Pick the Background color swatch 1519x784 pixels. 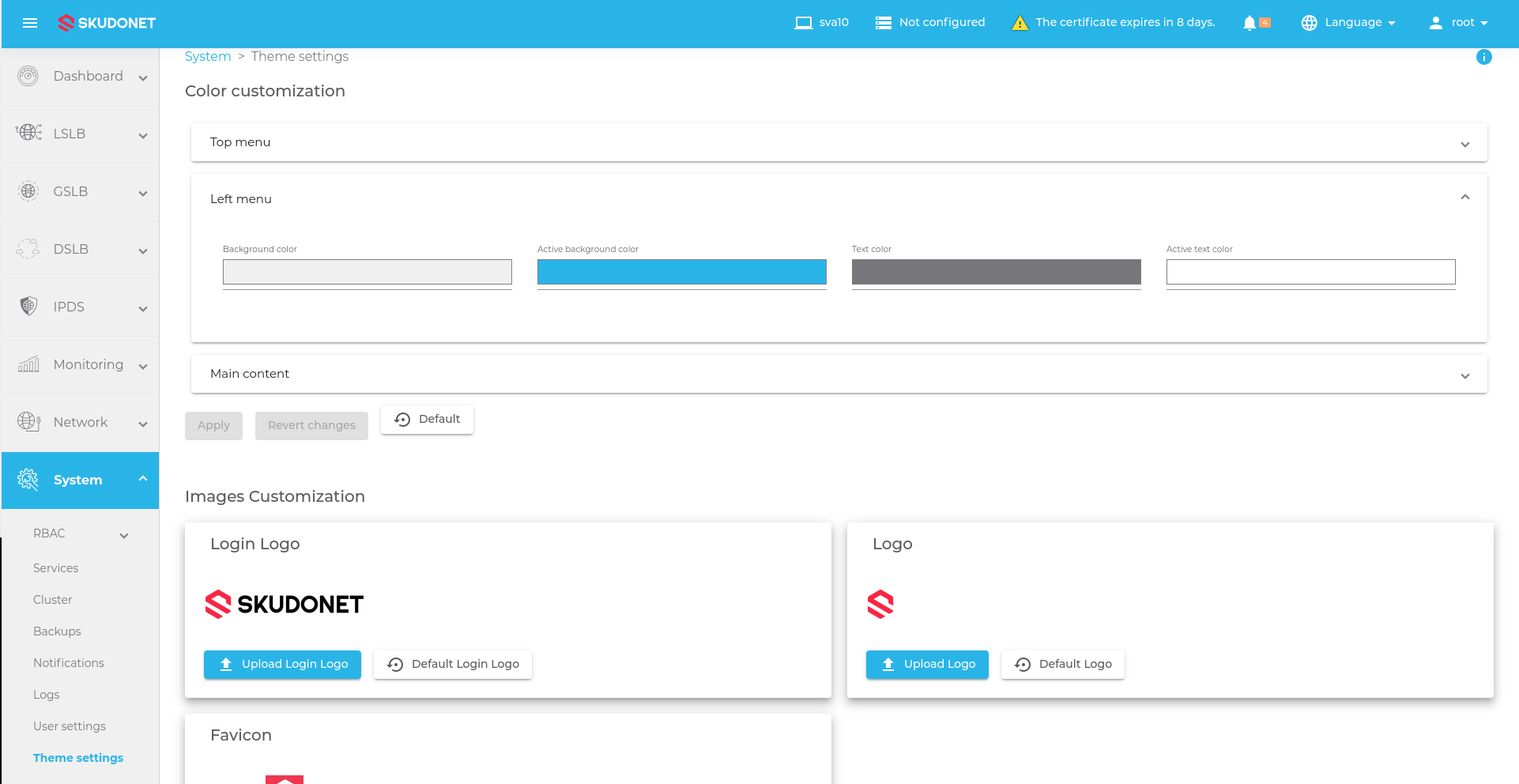(367, 272)
